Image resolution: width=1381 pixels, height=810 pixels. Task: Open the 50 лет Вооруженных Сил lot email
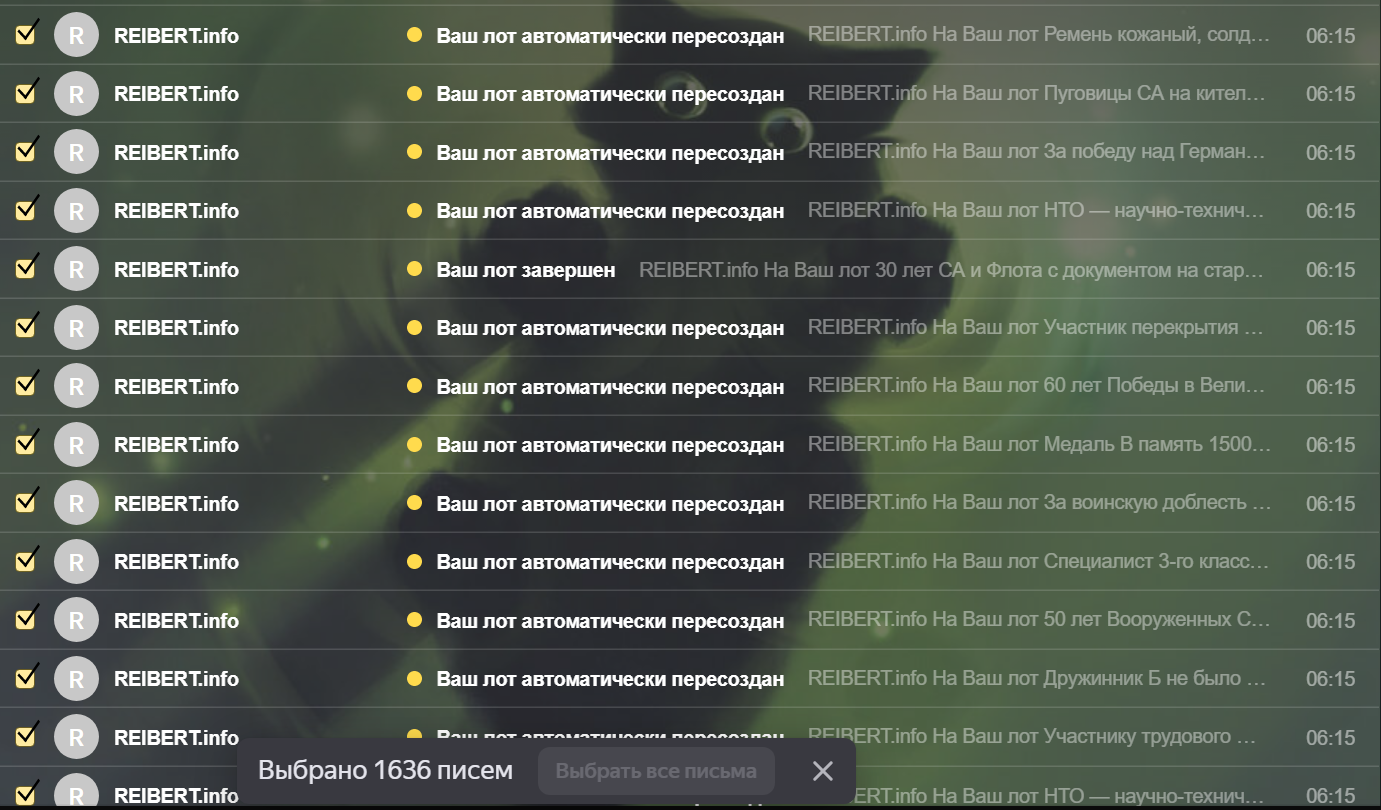[x=690, y=620]
